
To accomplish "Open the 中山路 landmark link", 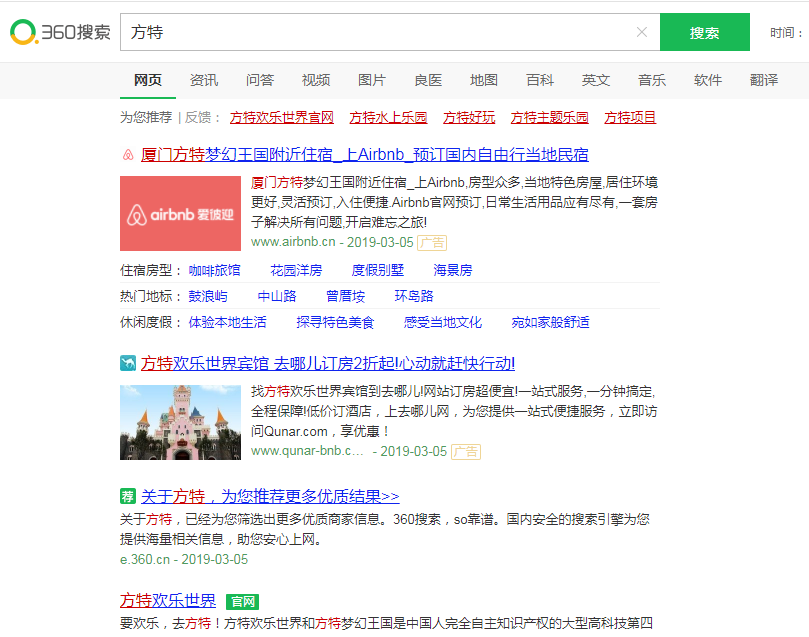I will [277, 296].
